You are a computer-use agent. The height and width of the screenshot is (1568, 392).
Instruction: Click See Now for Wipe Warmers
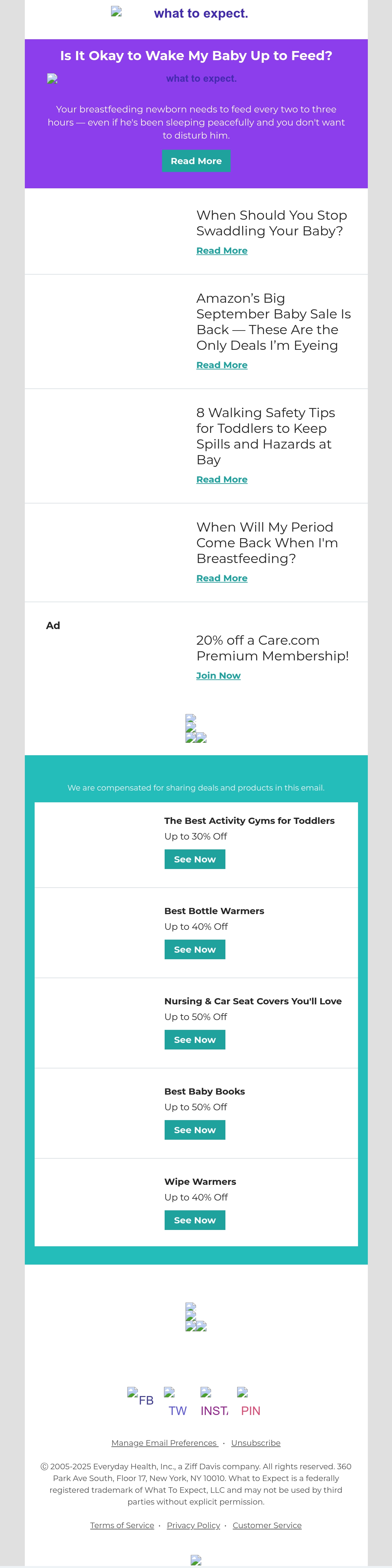pos(195,1220)
